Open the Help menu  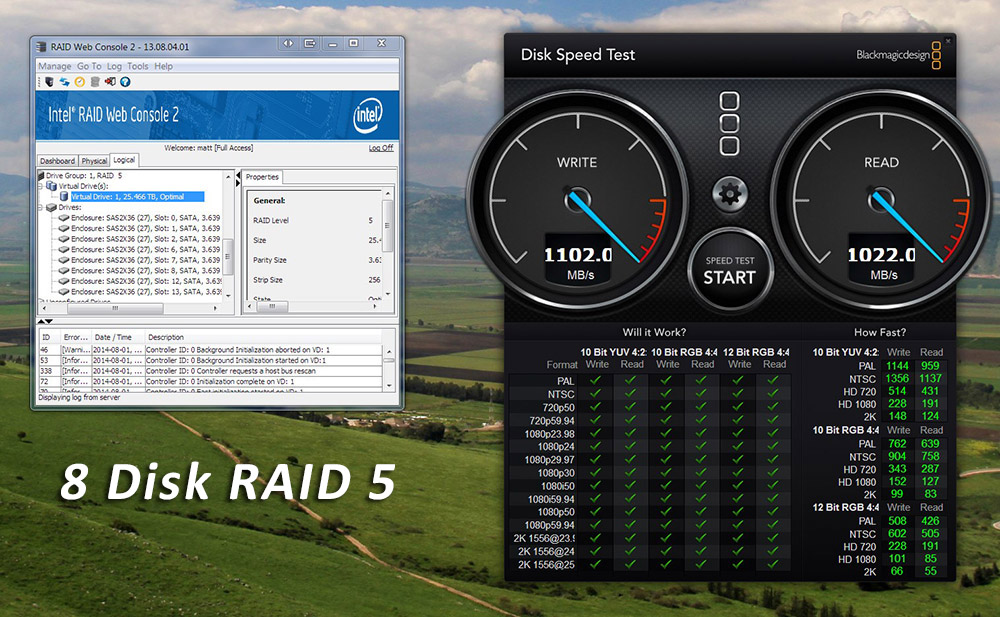pos(163,66)
